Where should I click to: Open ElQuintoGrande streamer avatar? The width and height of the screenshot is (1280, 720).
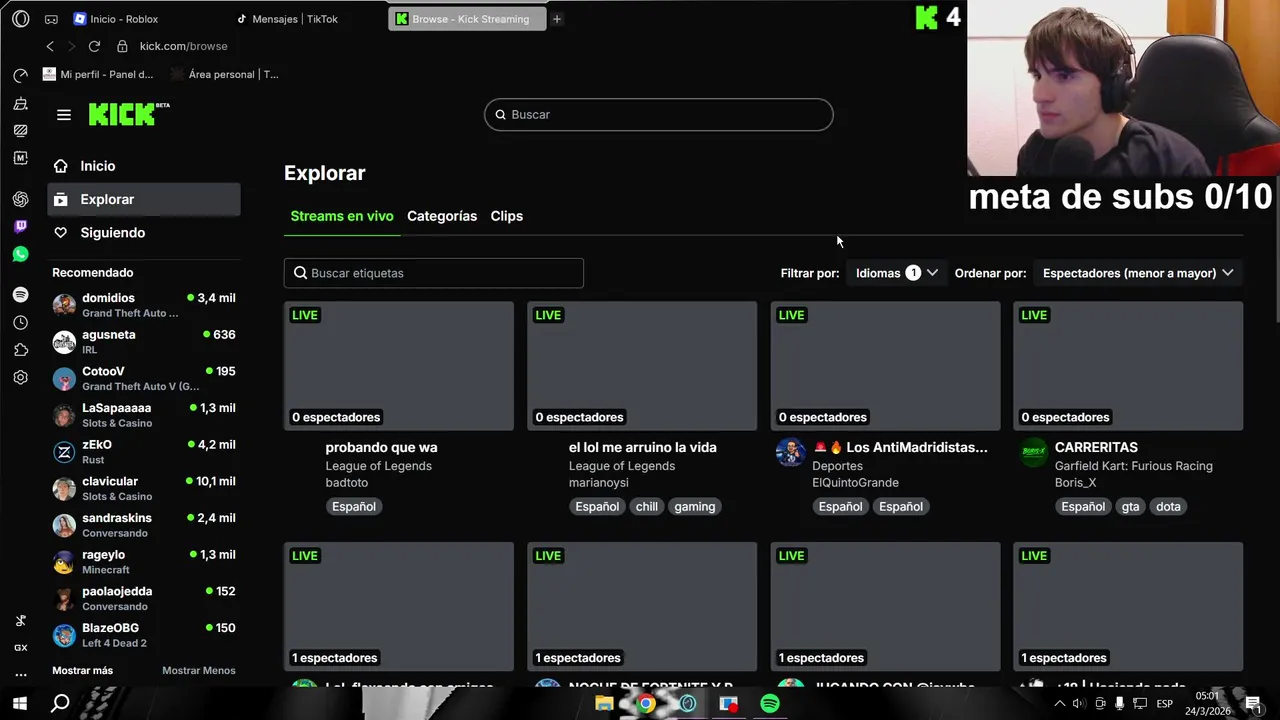coord(790,452)
